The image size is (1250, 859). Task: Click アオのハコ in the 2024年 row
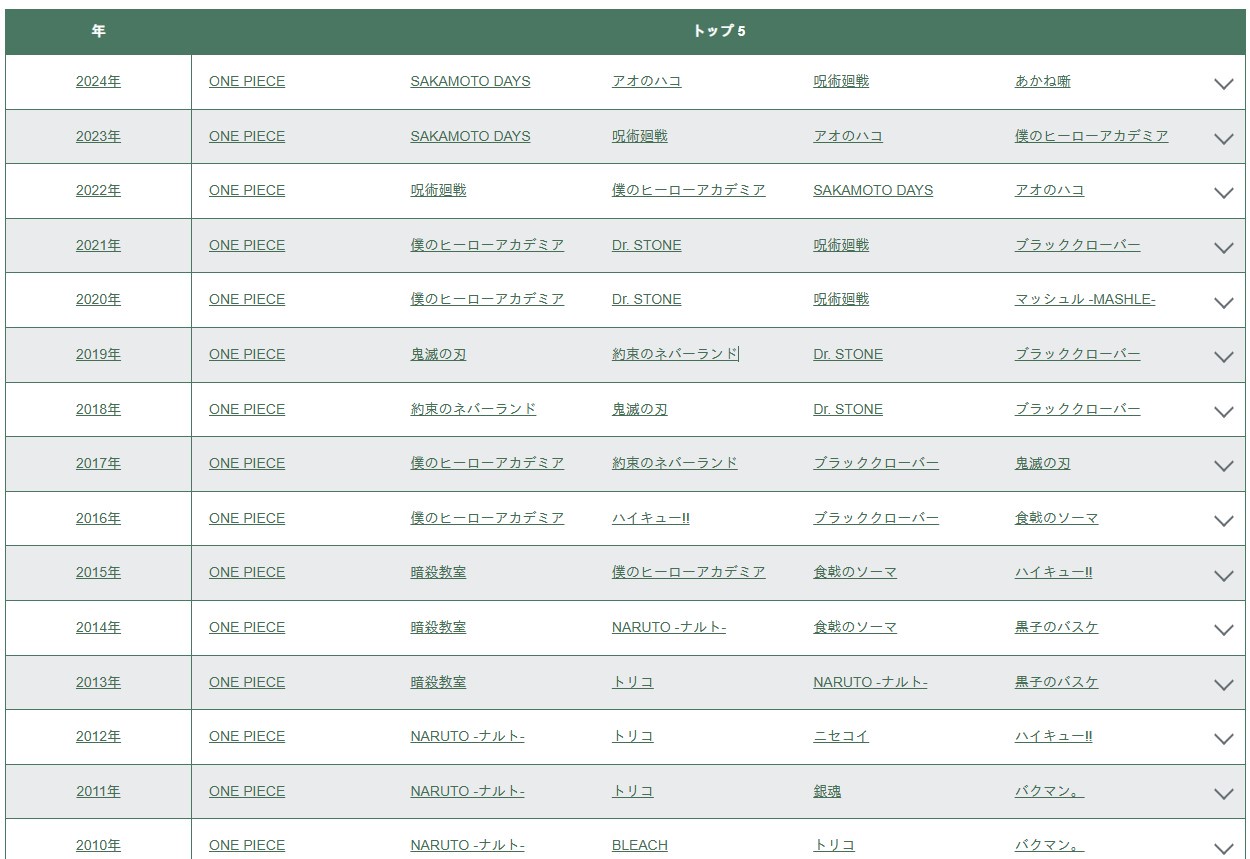tap(647, 81)
